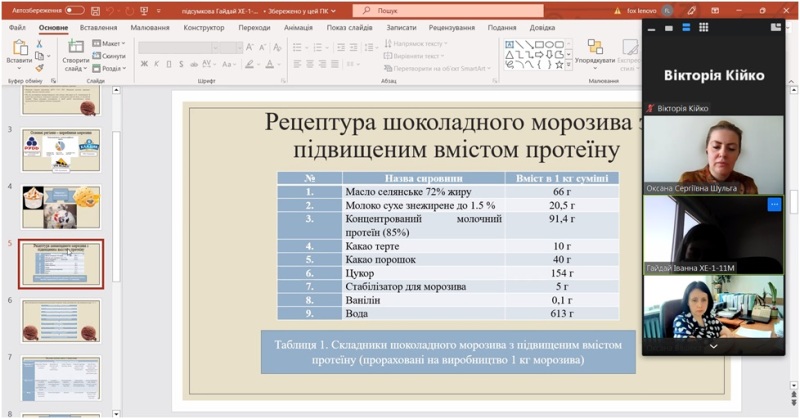Click the bullet list icon
Image resolution: width=800 pixels, height=419 pixels.
(297, 47)
